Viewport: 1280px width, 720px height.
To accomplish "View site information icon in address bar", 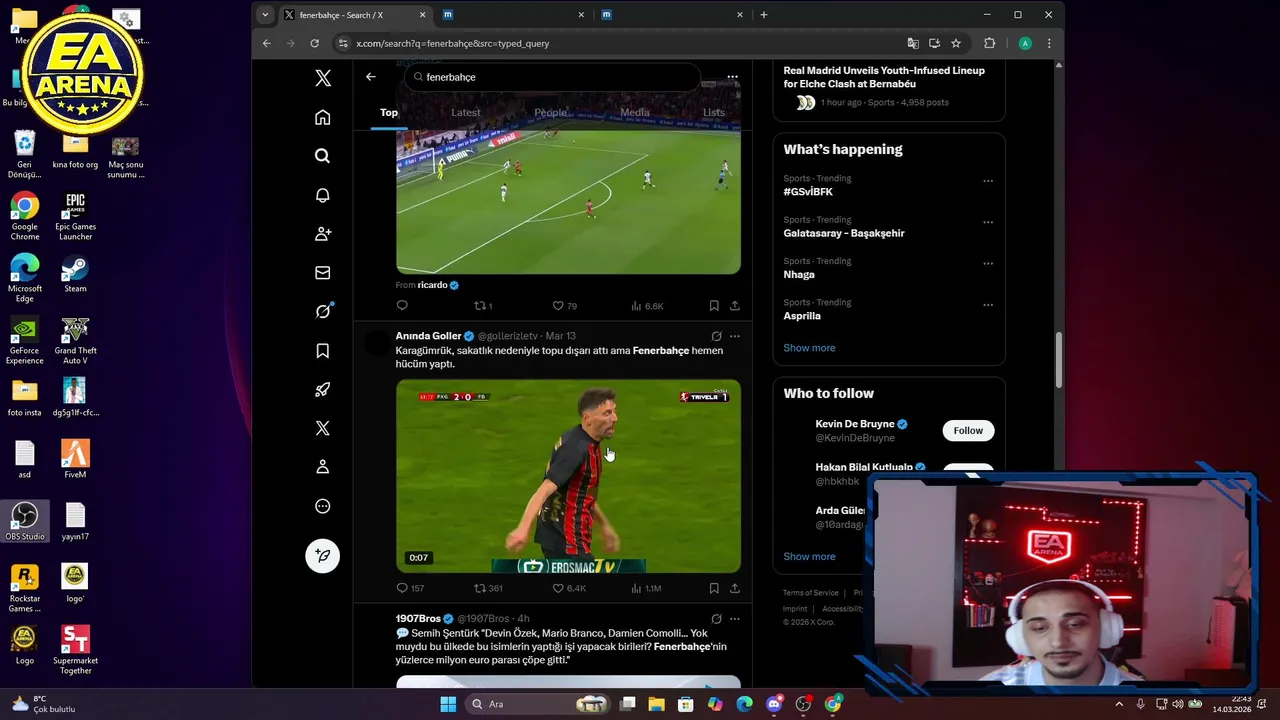I will tap(343, 43).
